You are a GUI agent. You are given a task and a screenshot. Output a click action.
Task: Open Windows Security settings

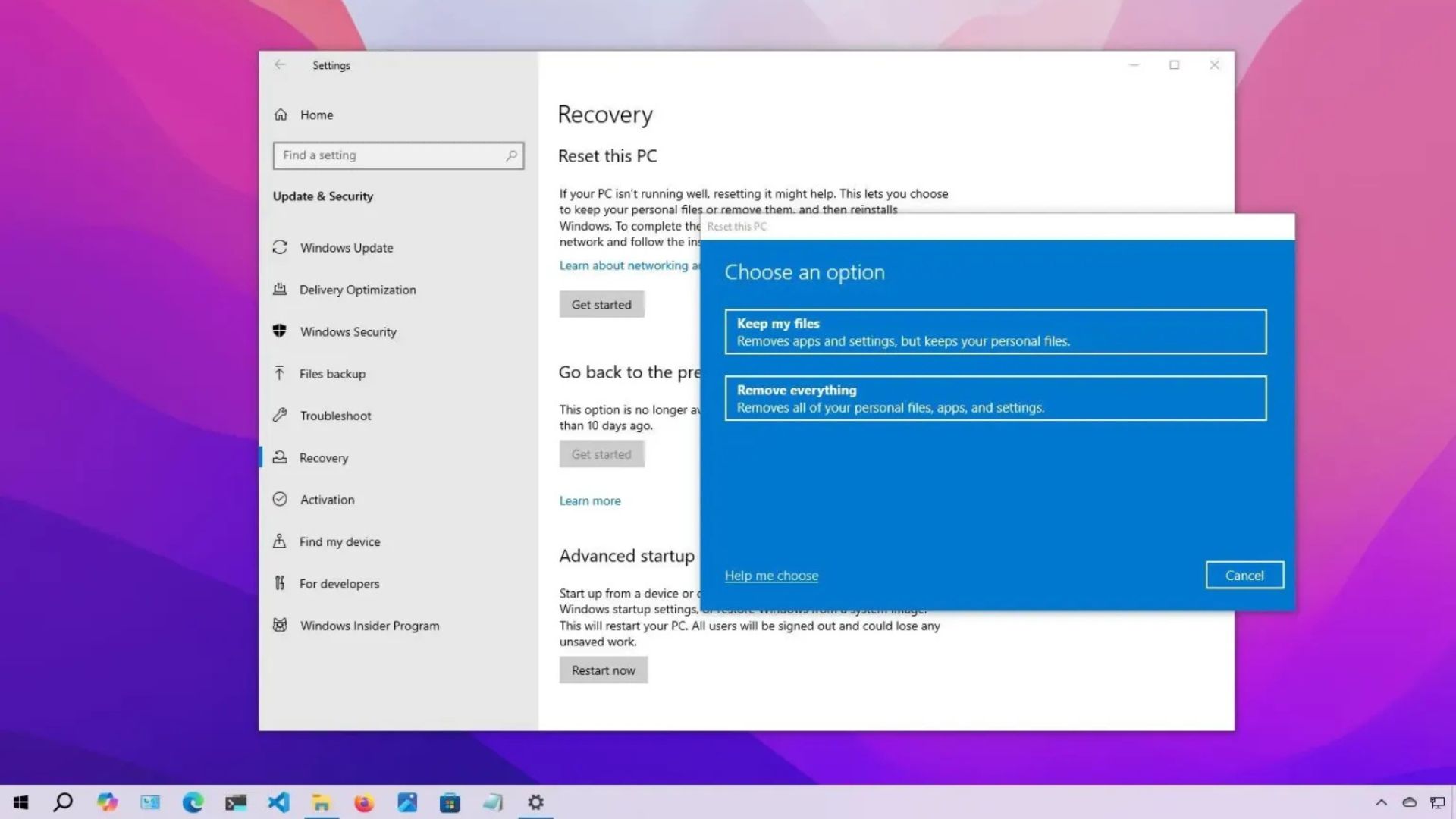[x=348, y=331]
